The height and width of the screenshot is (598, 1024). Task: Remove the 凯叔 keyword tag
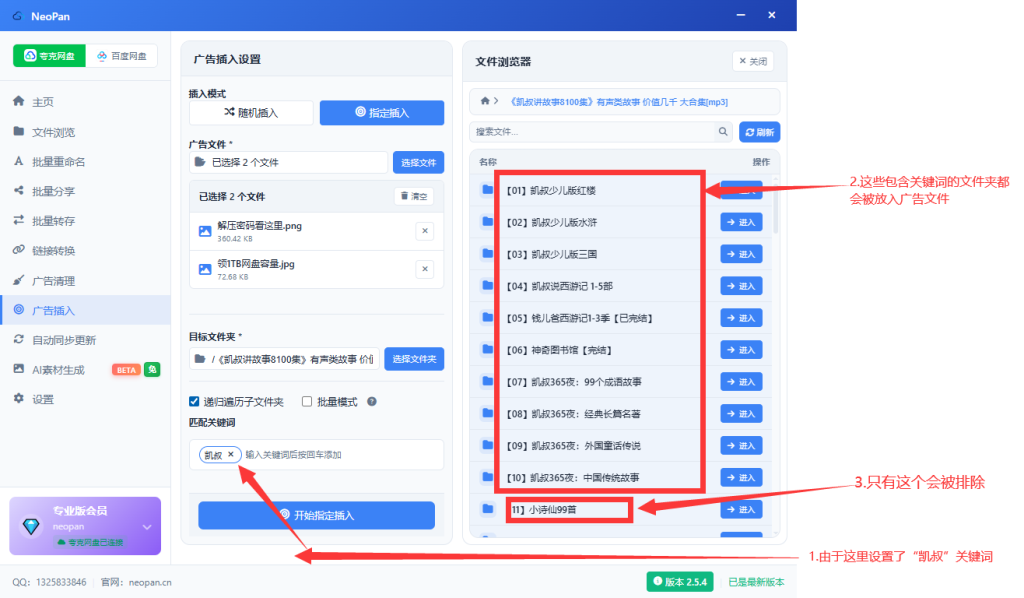click(231, 454)
